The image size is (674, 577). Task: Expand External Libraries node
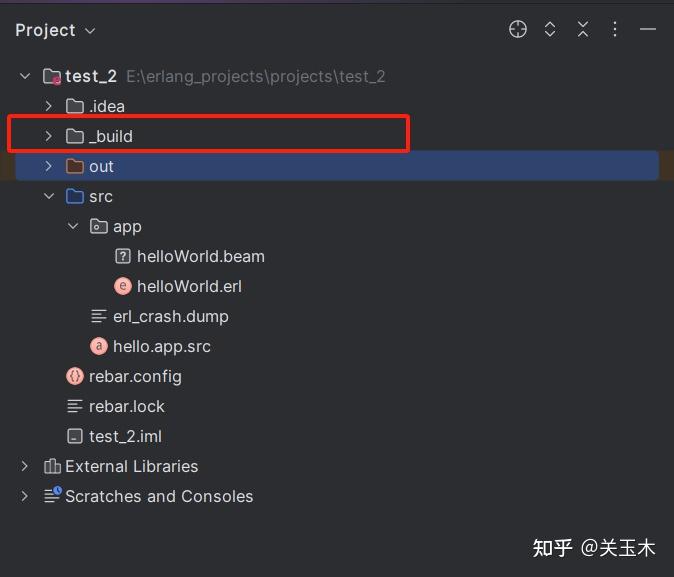[x=25, y=466]
